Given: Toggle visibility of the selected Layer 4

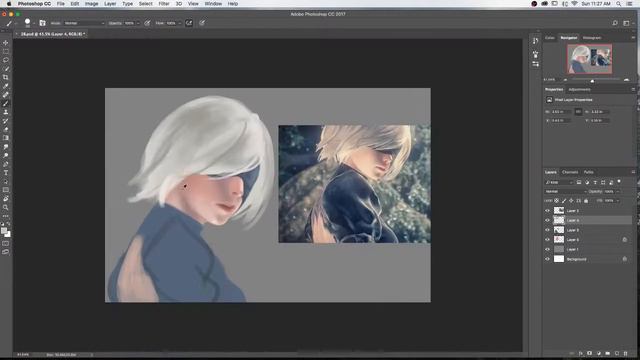Looking at the screenshot, I should 547,220.
